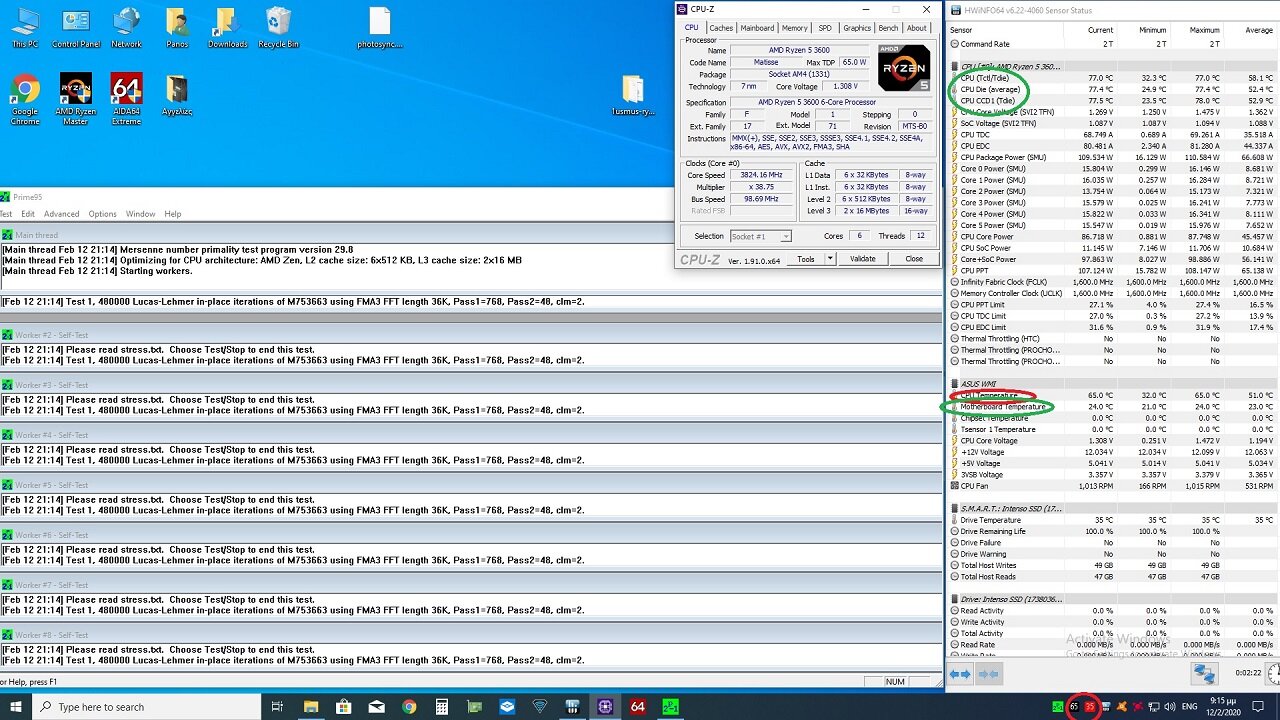The height and width of the screenshot is (720, 1280).
Task: Click the Close button in CPU-Z
Action: (914, 259)
